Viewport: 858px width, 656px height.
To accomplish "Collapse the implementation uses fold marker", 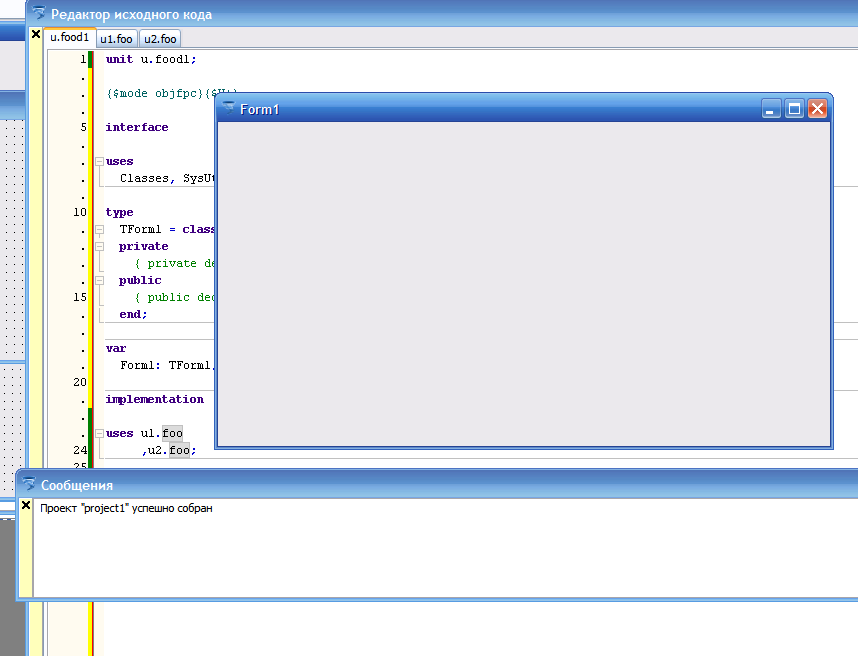I will pos(99,433).
